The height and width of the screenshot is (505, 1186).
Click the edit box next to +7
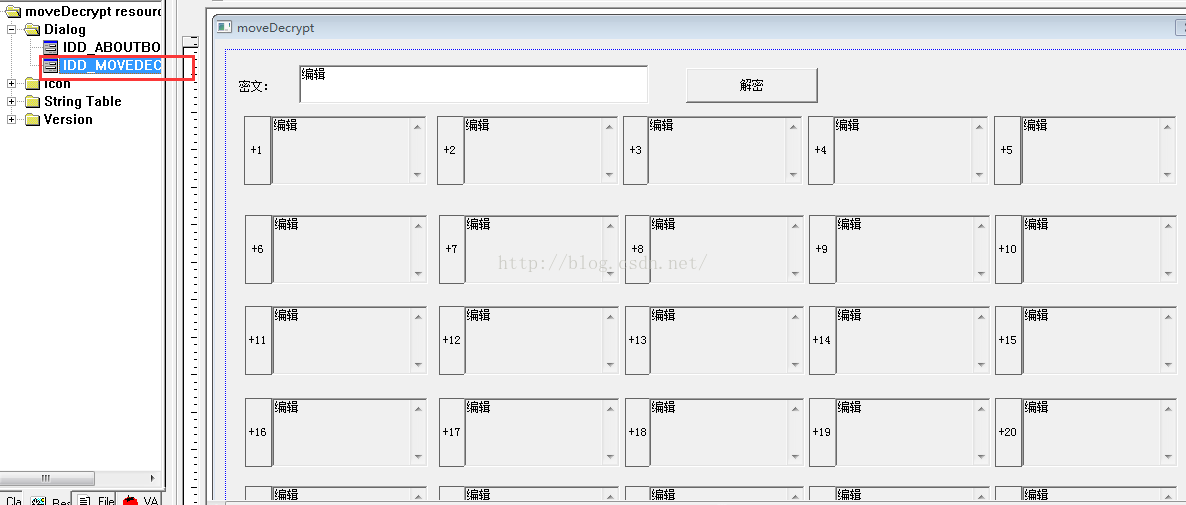(x=542, y=249)
